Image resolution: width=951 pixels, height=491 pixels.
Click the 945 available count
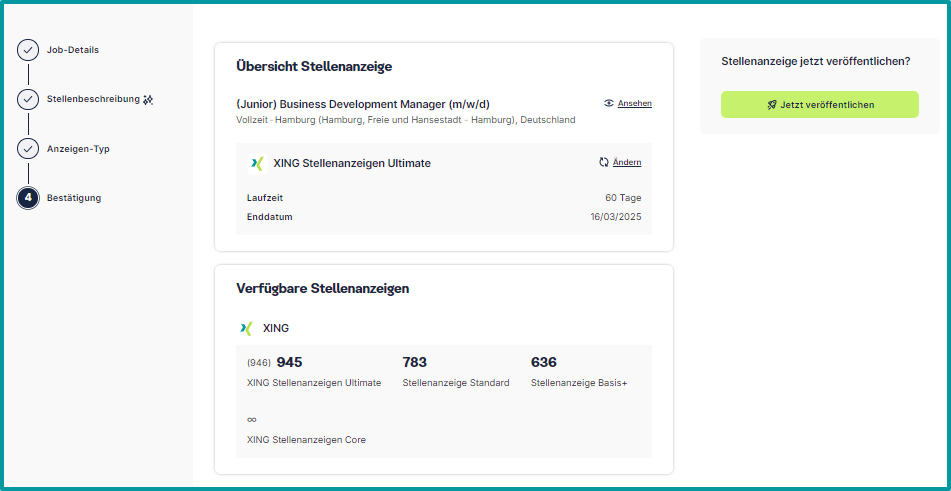[289, 362]
